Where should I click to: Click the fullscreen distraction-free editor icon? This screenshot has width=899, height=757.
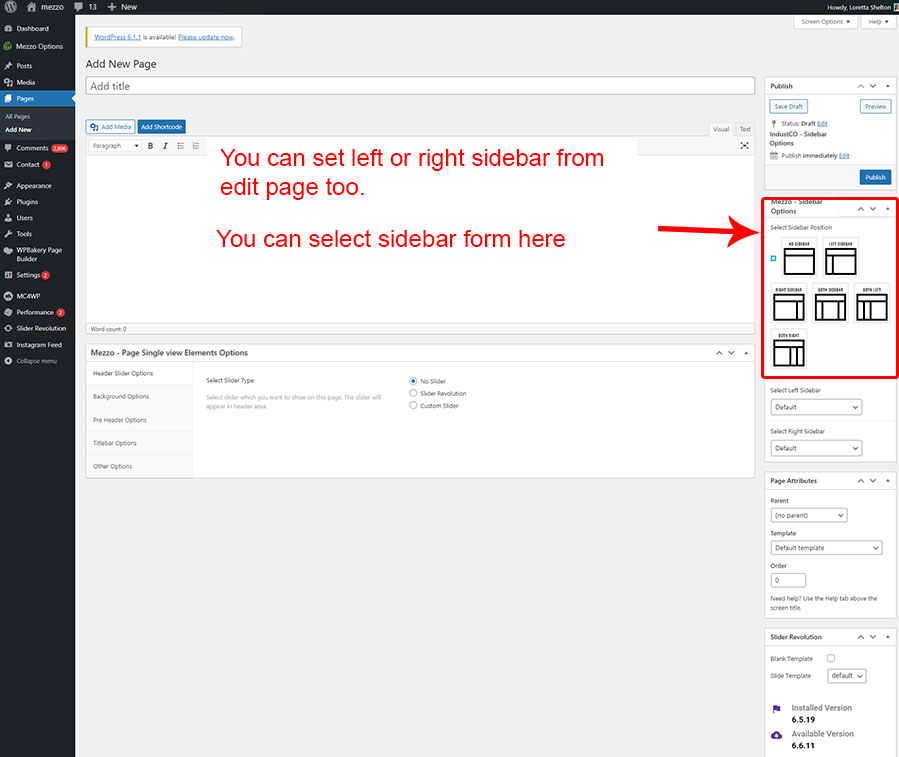[x=744, y=146]
